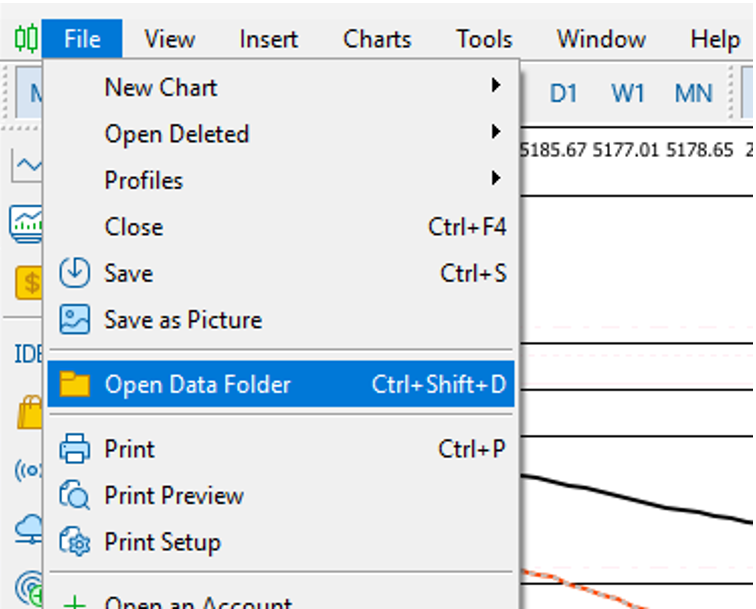The width and height of the screenshot is (756, 609).
Task: Click the shopping bag Market icon
Action: point(30,412)
